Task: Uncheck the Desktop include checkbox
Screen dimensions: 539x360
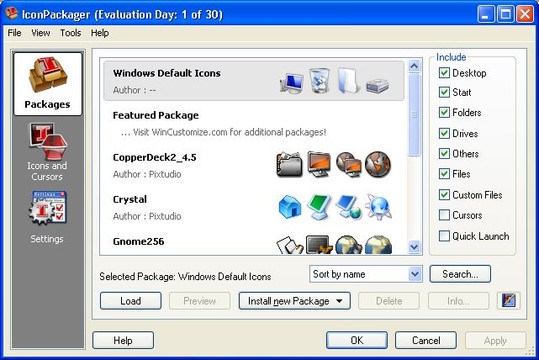Action: click(x=444, y=73)
